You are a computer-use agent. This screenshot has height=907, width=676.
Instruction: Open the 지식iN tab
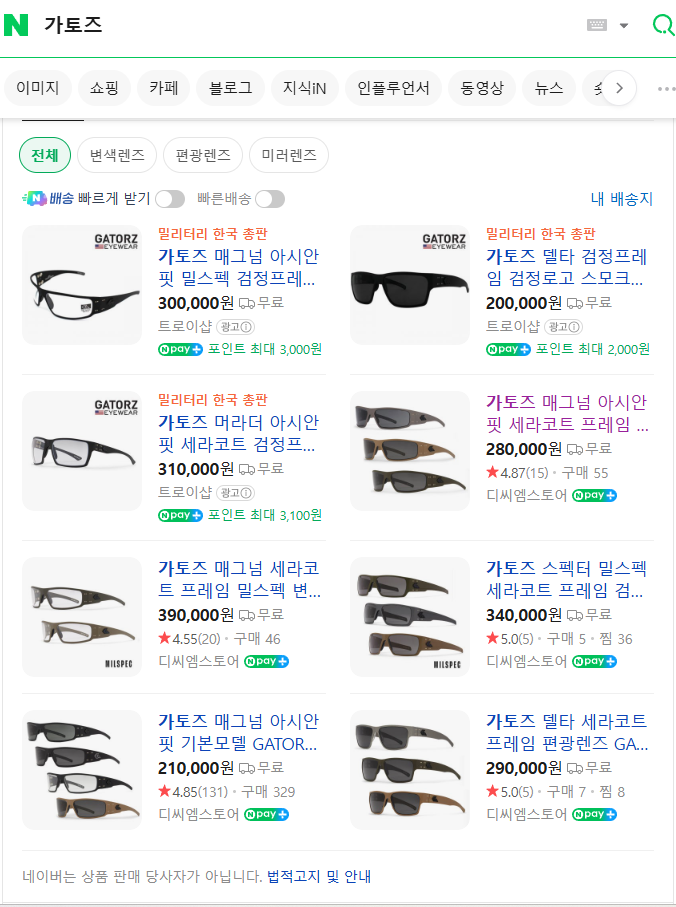pyautogui.click(x=304, y=88)
